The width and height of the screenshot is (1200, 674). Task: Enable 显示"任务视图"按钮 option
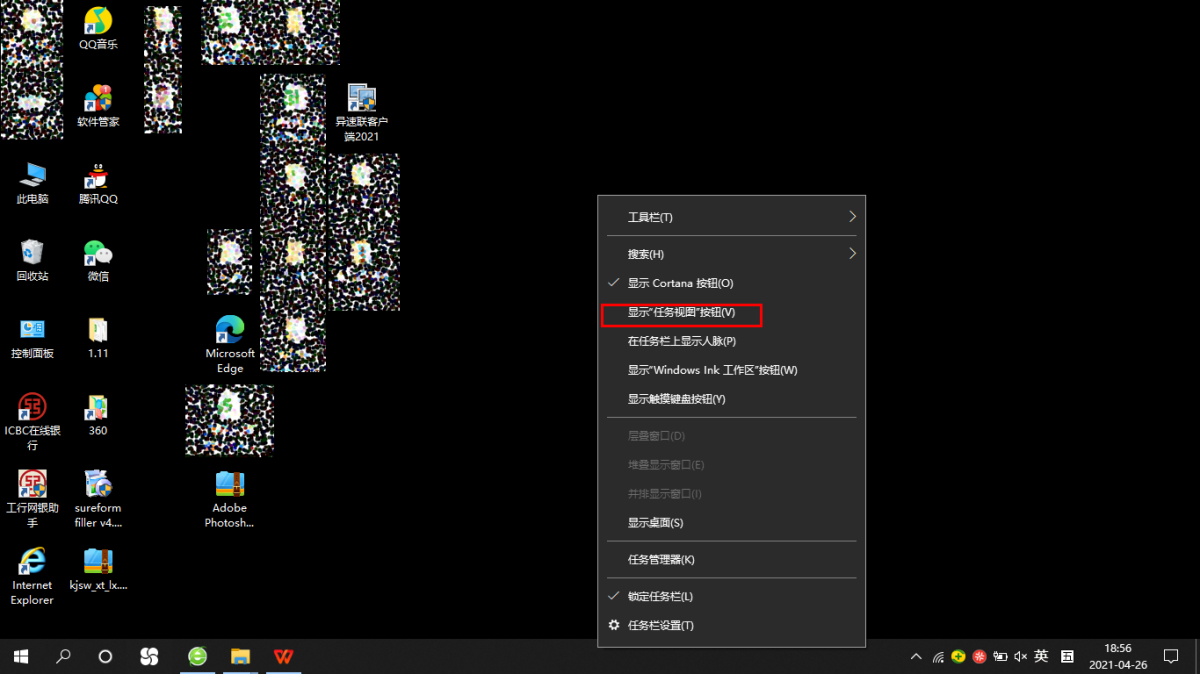tap(681, 313)
